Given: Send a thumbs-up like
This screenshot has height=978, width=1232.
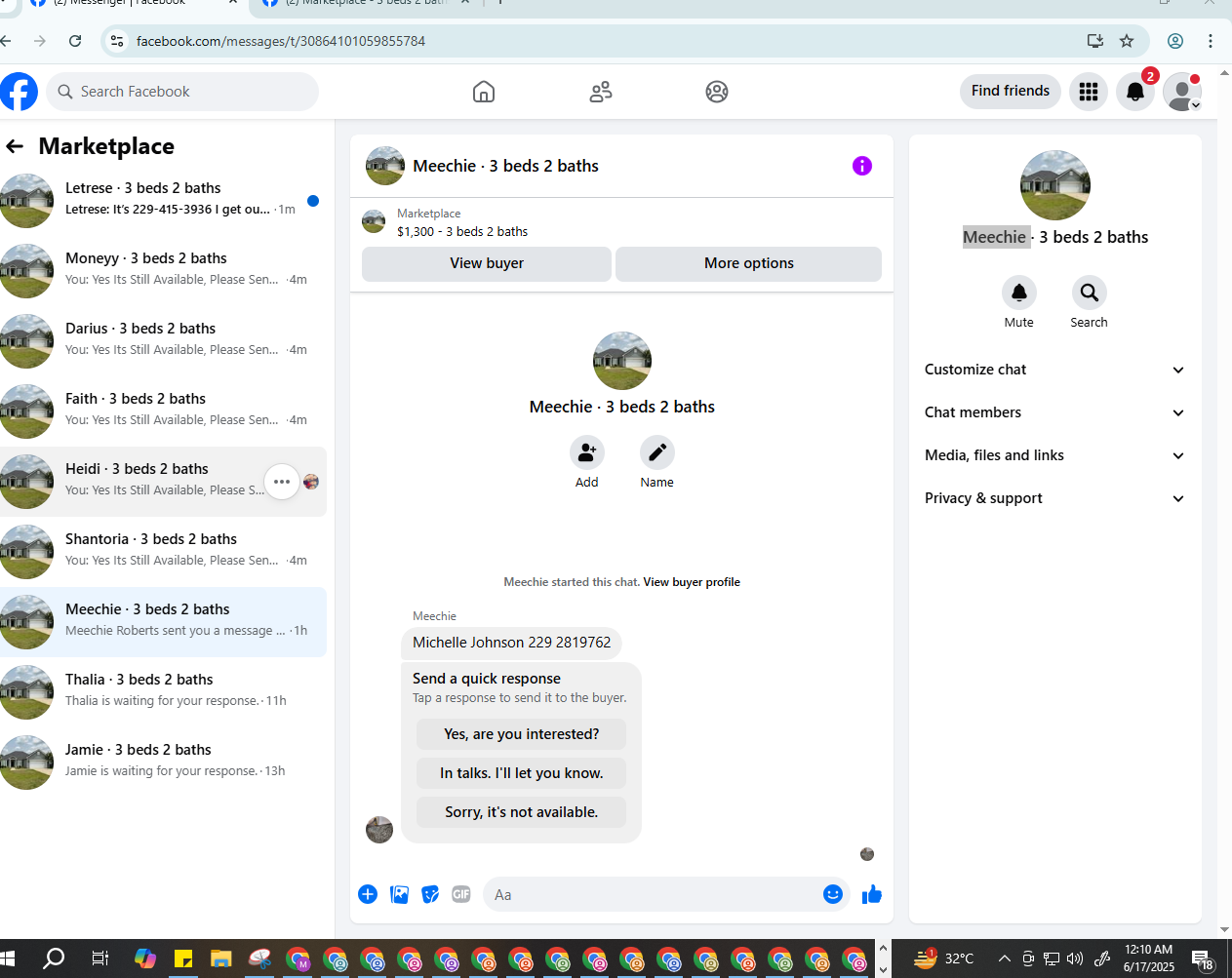Looking at the screenshot, I should coord(872,894).
